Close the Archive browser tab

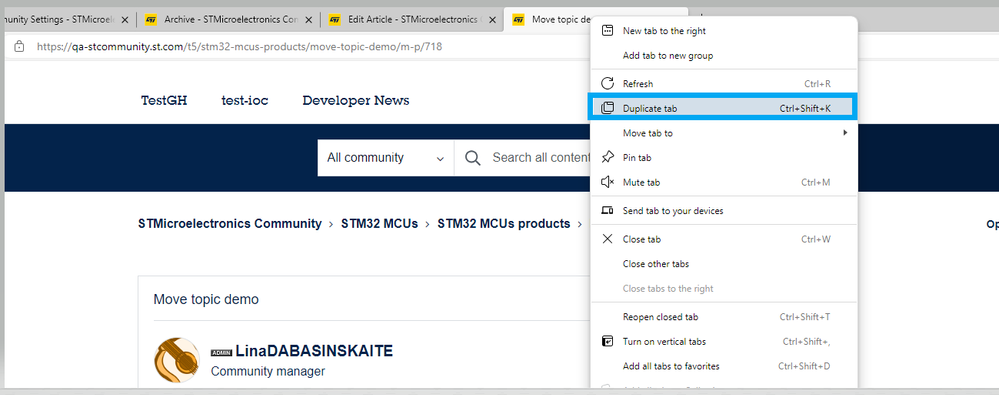point(308,20)
